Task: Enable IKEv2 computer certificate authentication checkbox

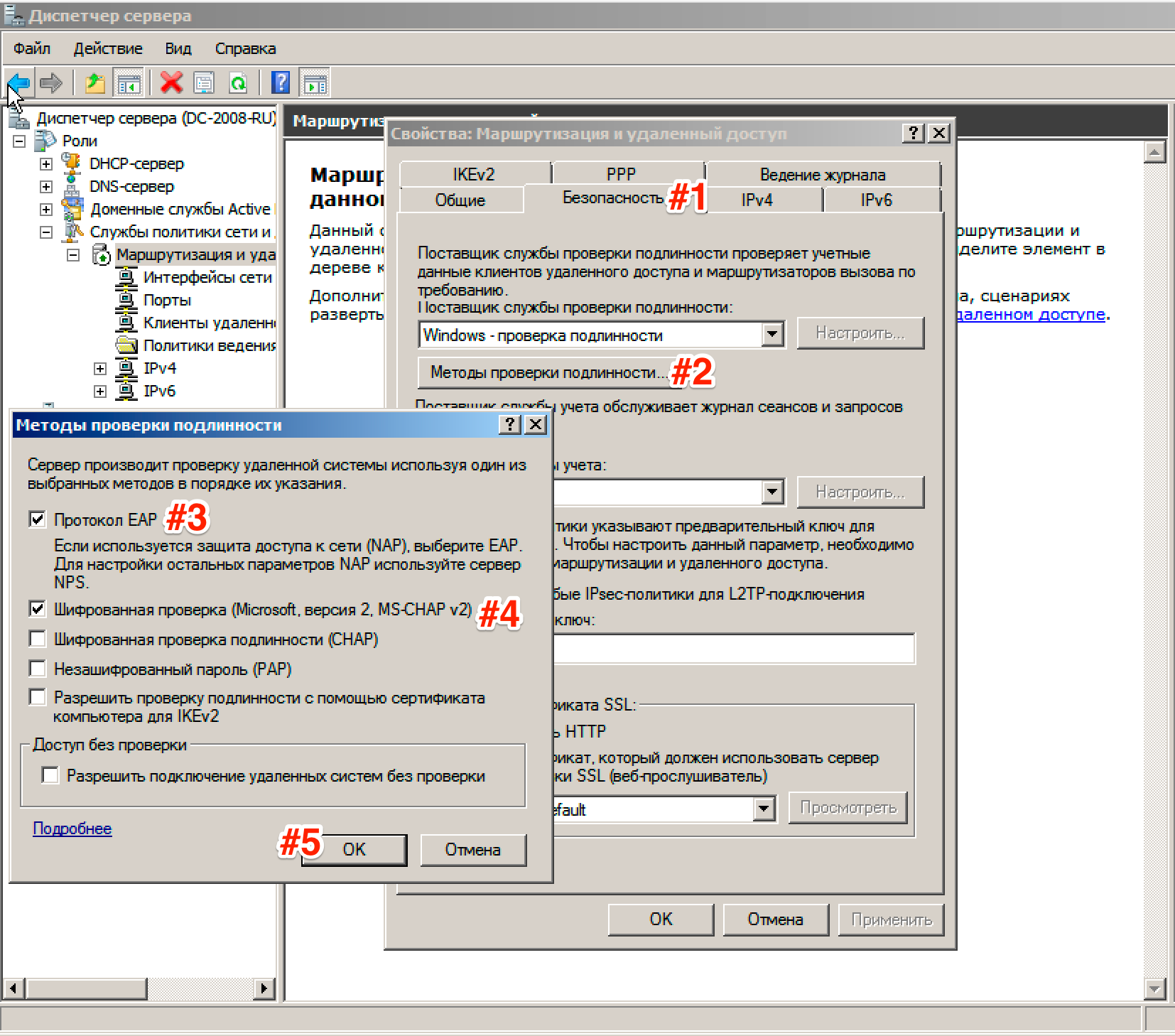Action: [38, 697]
